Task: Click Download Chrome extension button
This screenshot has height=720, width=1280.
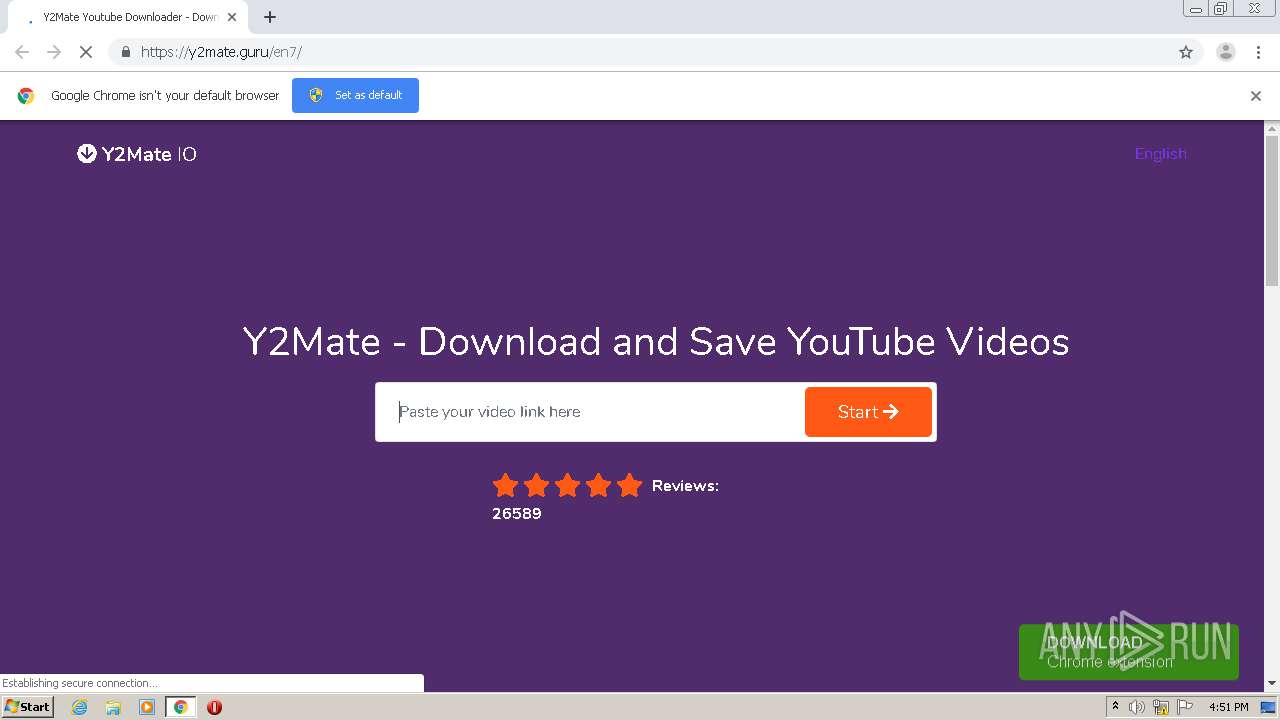Action: (1128, 652)
